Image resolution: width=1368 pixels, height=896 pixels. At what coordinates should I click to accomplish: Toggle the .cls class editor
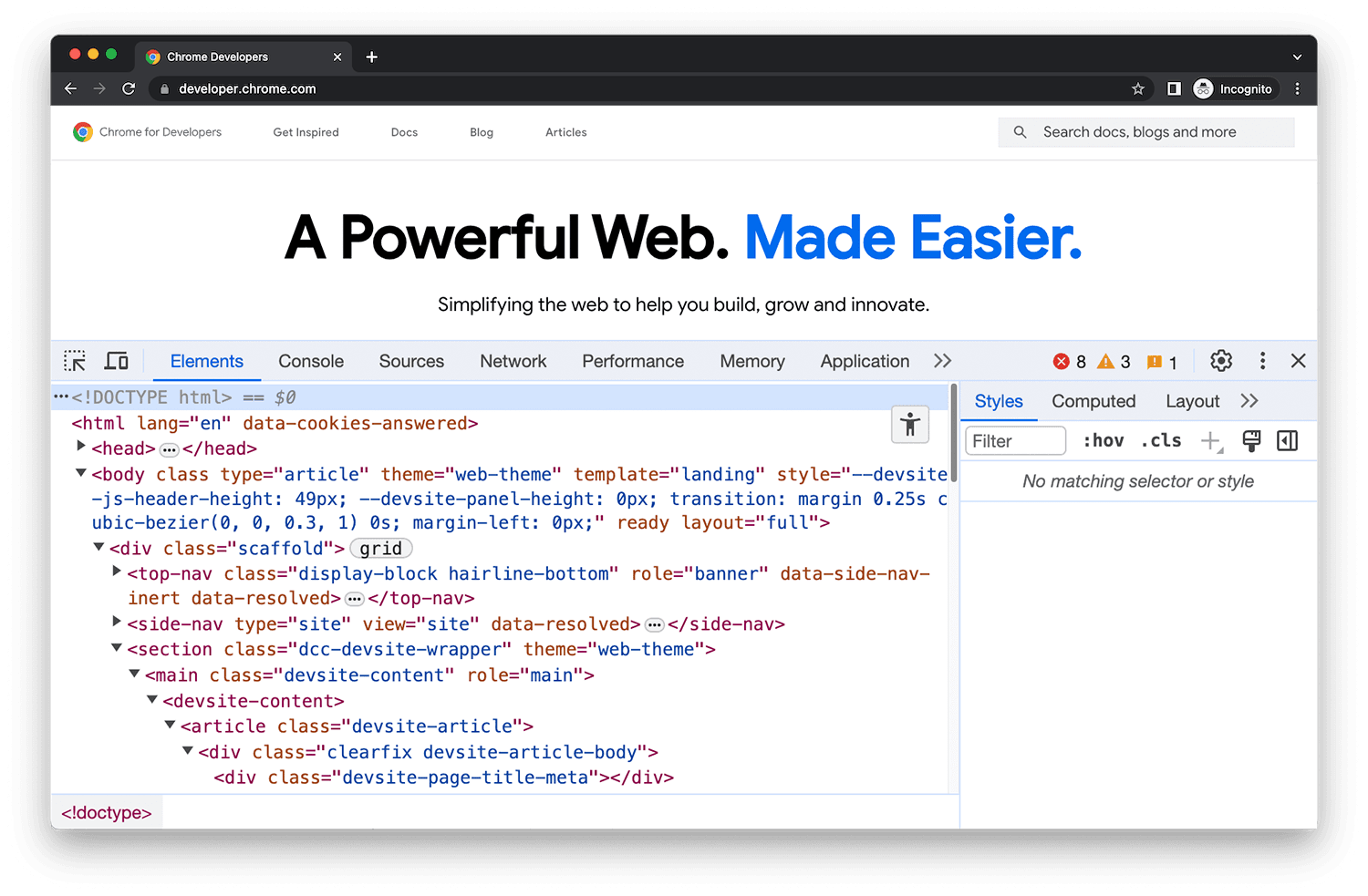(x=1160, y=440)
